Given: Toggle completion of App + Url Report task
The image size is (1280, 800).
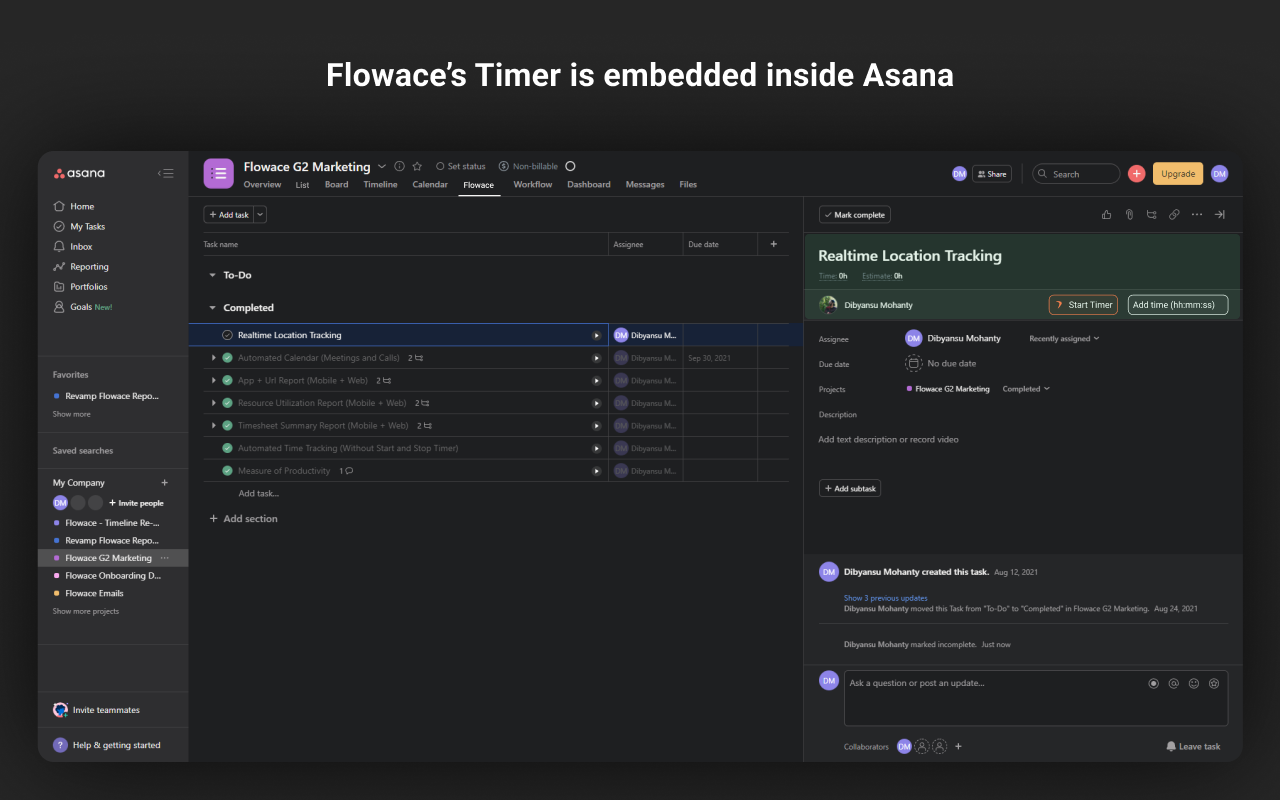Looking at the screenshot, I should tap(227, 381).
